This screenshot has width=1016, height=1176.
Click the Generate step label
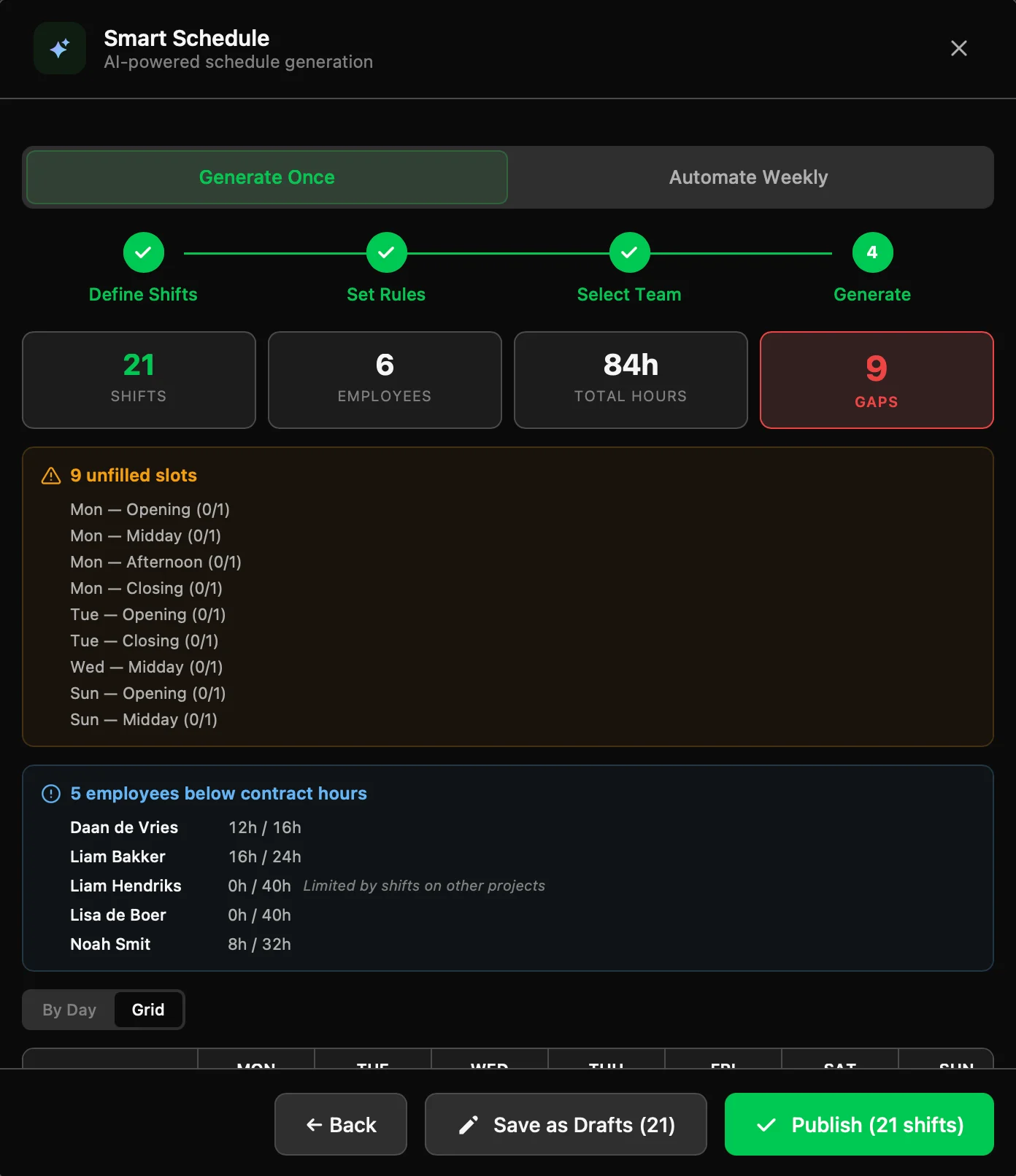(x=872, y=295)
